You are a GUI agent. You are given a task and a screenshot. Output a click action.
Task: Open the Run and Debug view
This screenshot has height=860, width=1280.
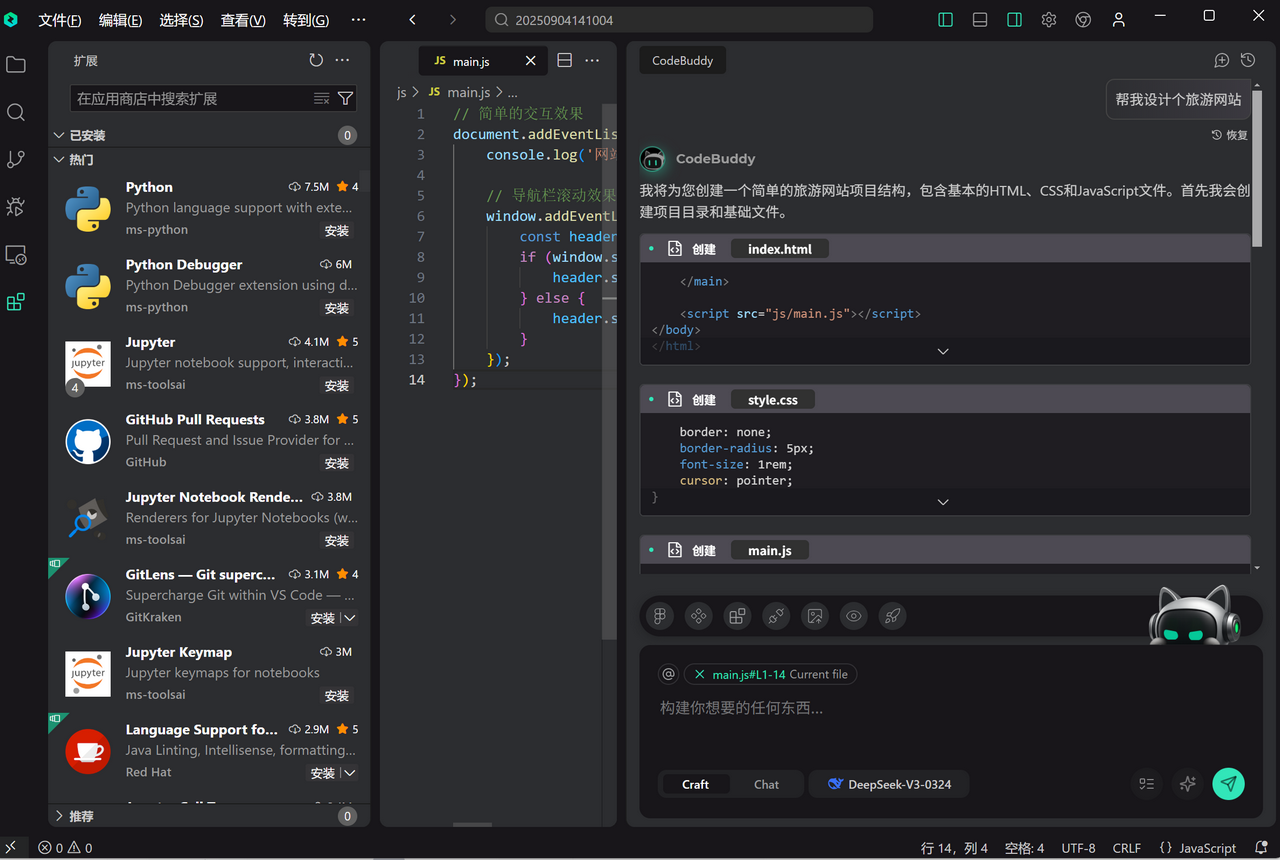coord(16,207)
